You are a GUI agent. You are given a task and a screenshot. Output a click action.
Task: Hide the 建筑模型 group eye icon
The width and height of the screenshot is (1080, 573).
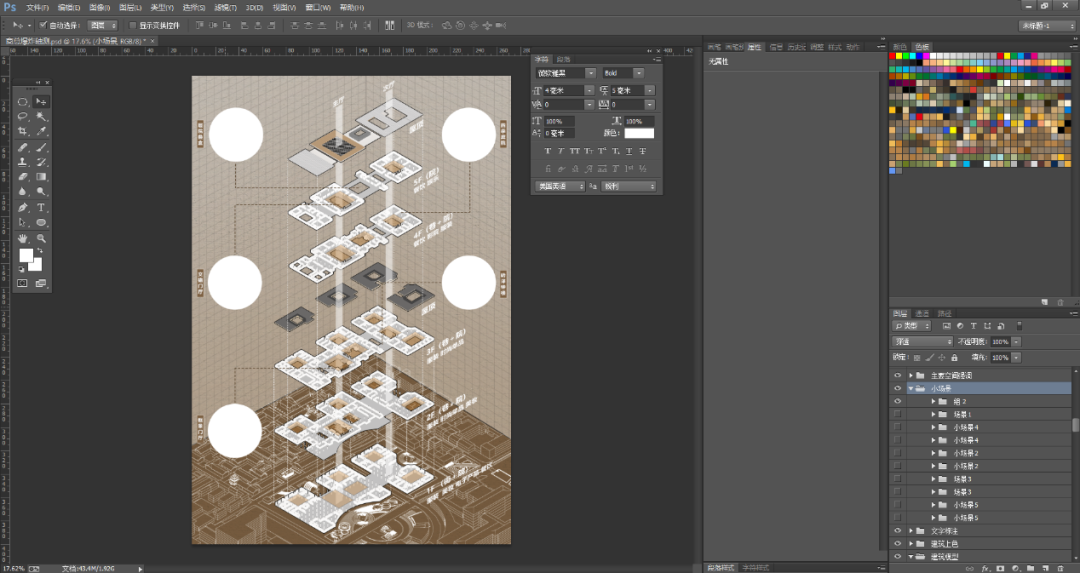[897, 556]
